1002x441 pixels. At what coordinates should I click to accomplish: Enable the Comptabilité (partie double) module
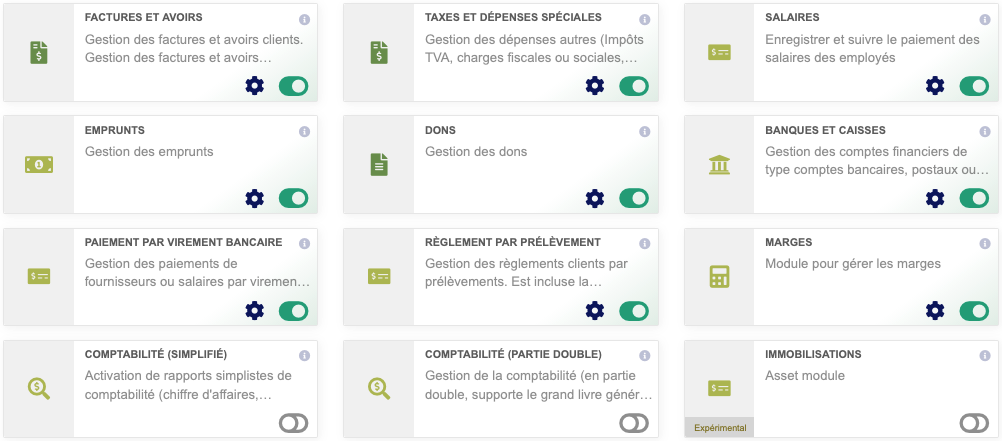(634, 424)
